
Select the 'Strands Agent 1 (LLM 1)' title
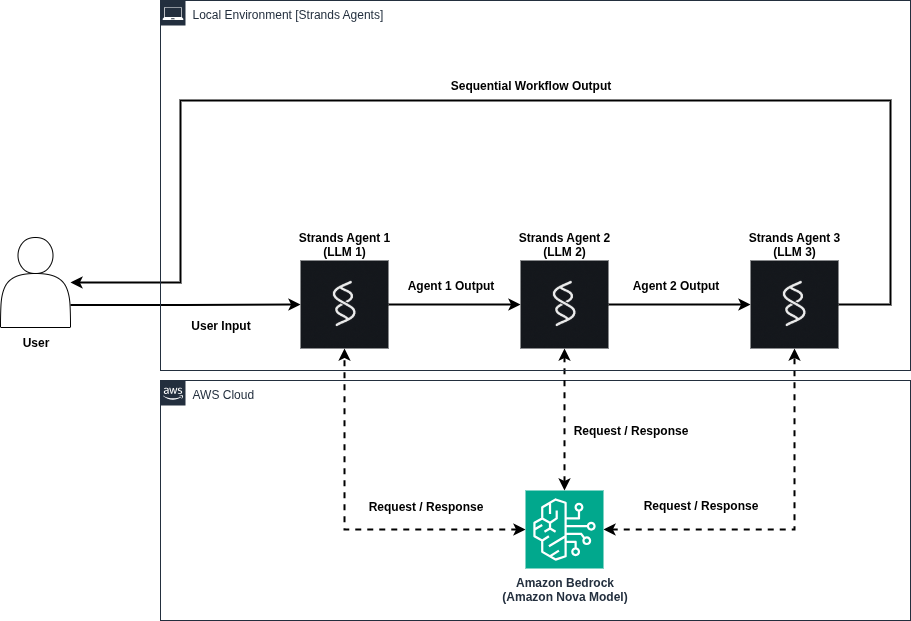(x=345, y=245)
